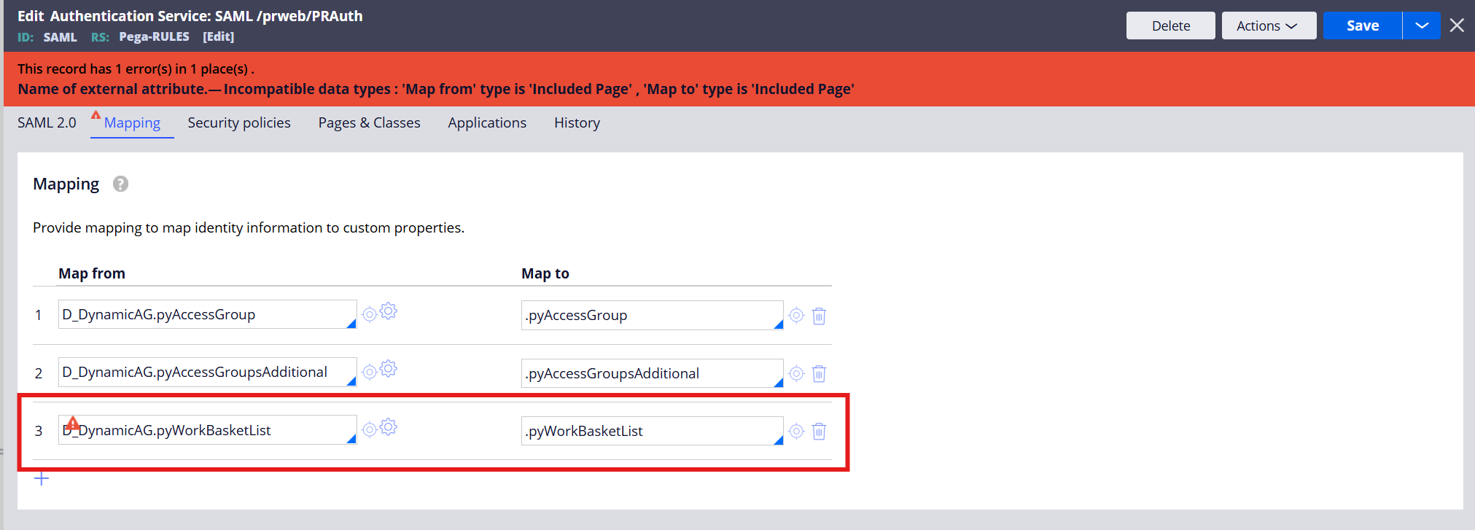Open gear settings for D_DynamicAG.pyAccessGroup row

point(389,312)
